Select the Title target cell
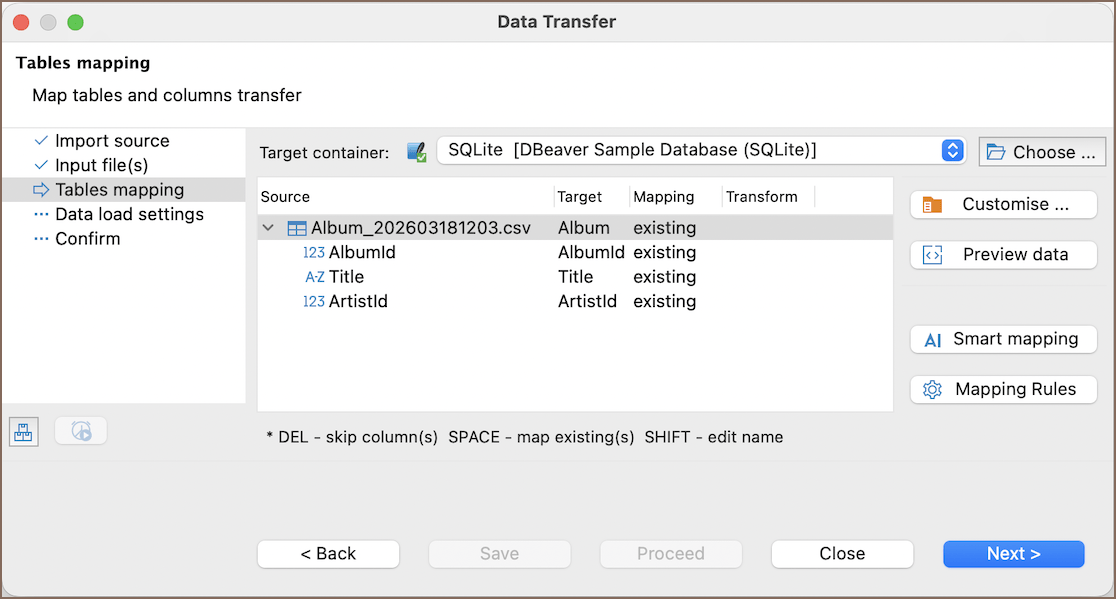1116x599 pixels. point(576,277)
